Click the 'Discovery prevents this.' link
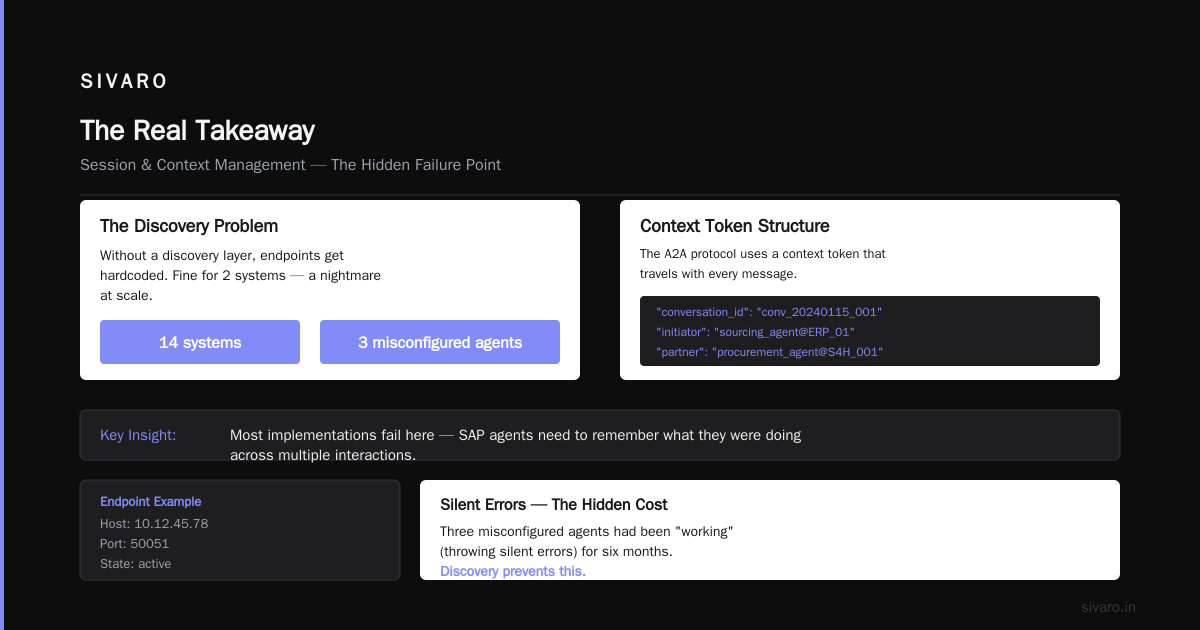1200x630 pixels. click(x=513, y=571)
